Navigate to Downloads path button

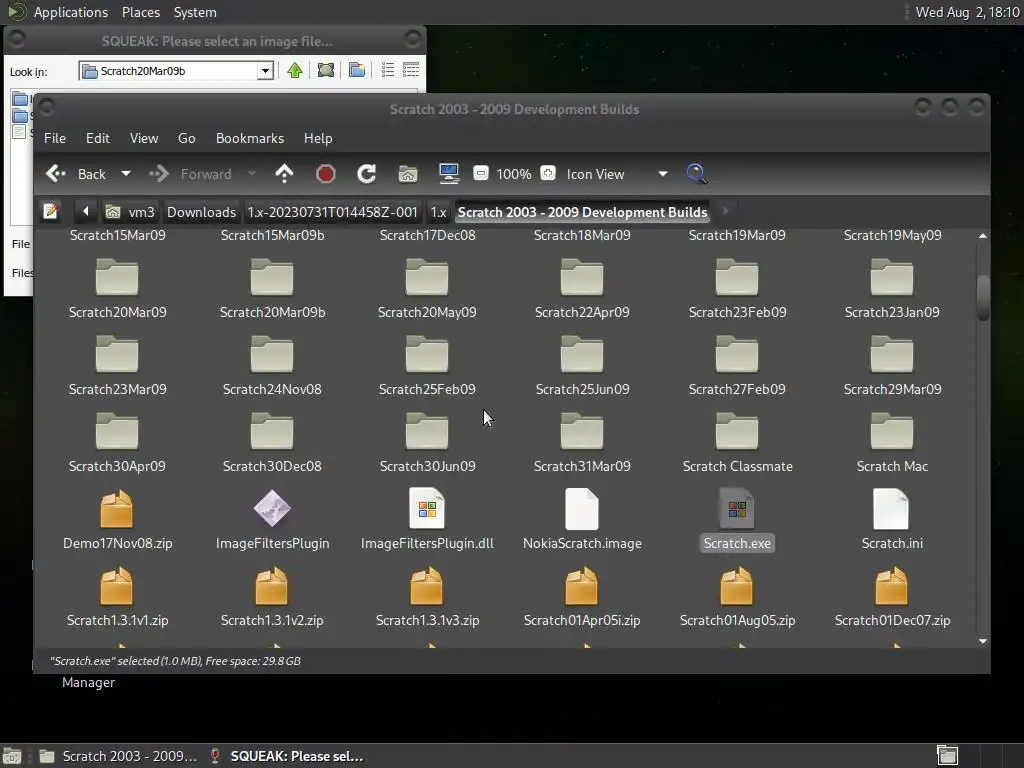tap(201, 212)
